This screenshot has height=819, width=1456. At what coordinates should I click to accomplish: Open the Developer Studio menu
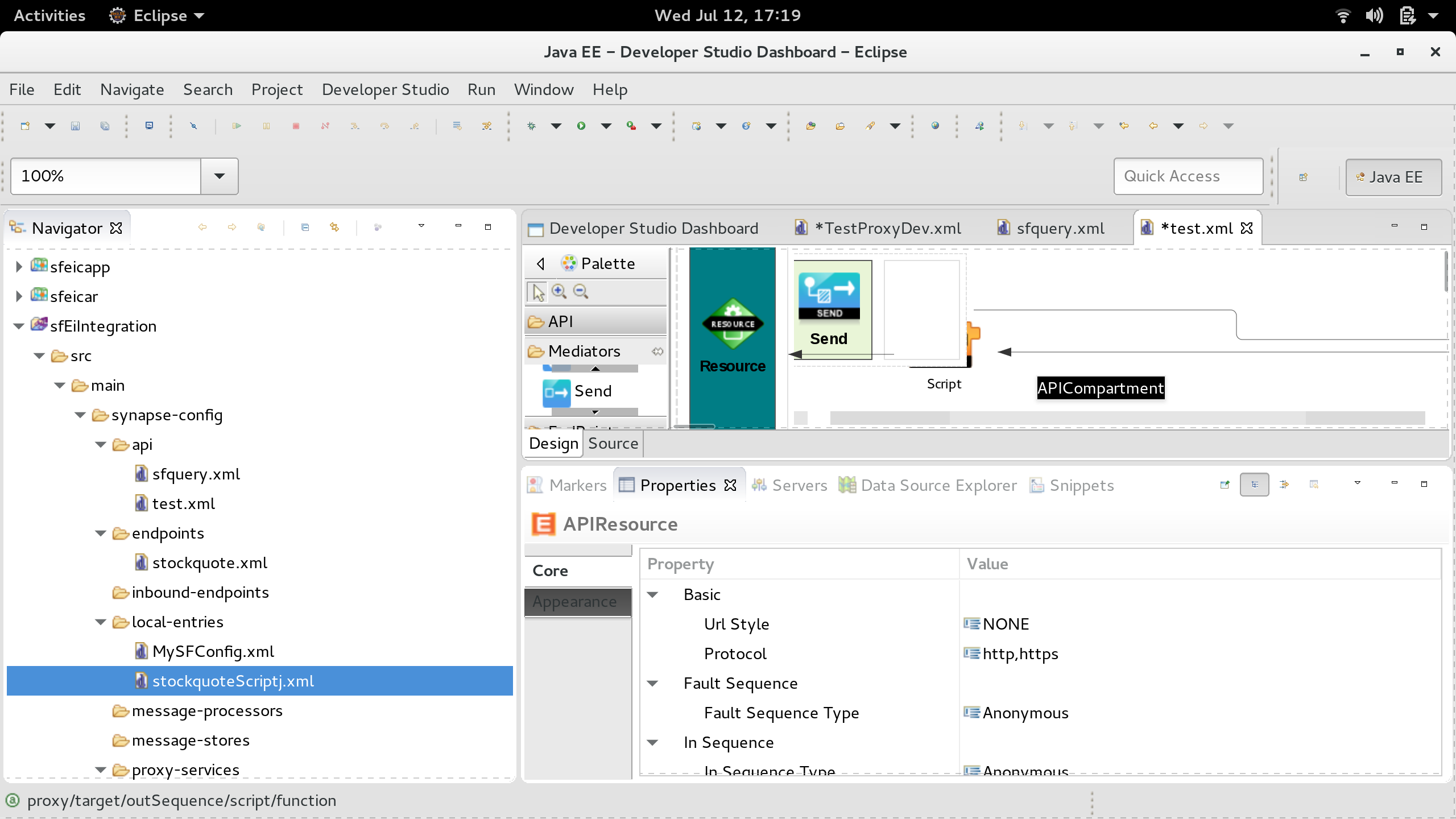click(385, 89)
